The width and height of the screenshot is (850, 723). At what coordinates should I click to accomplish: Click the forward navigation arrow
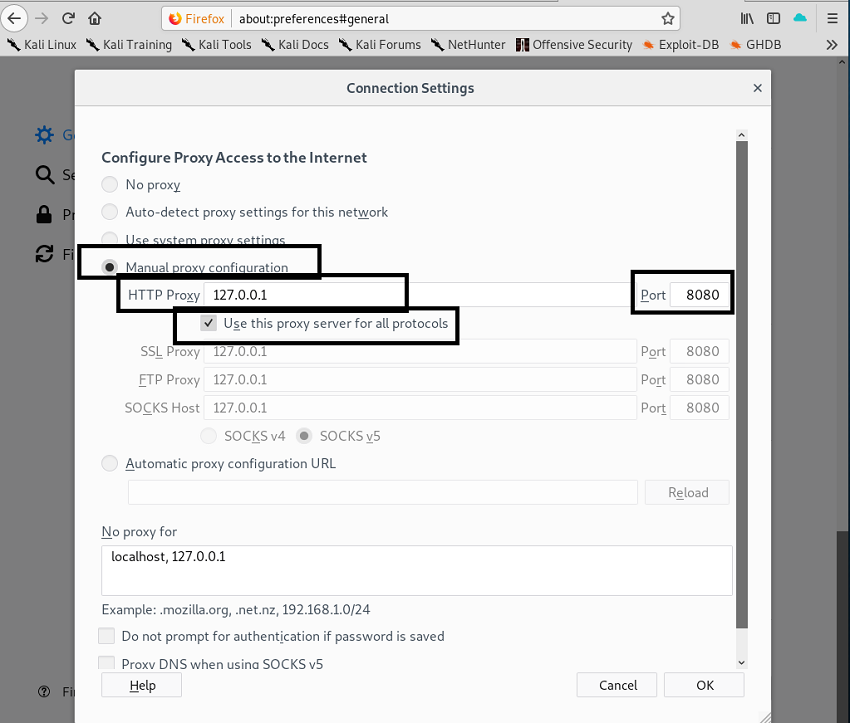click(41, 18)
